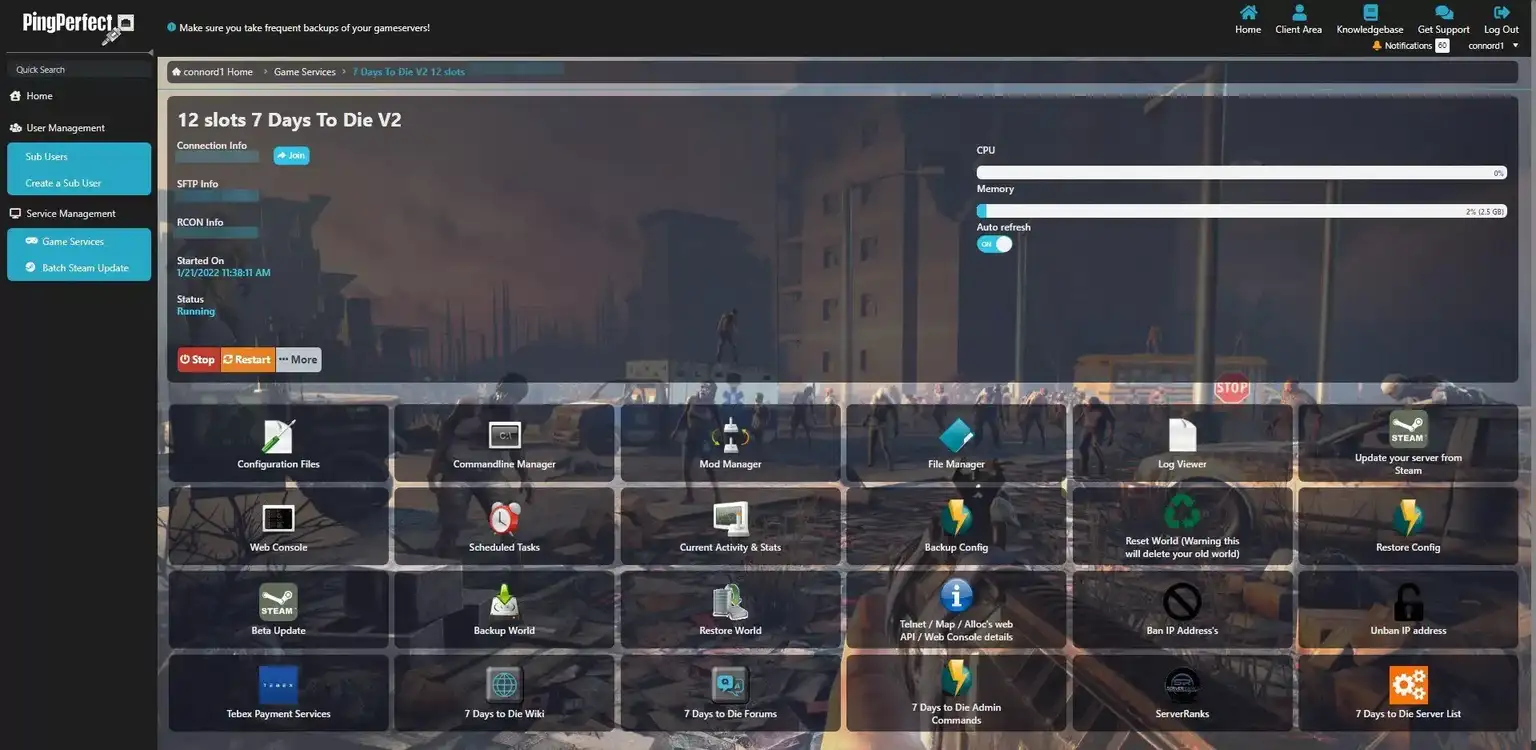Click the Memory usage progress bar
The image size is (1536, 750).
[x=1241, y=211]
